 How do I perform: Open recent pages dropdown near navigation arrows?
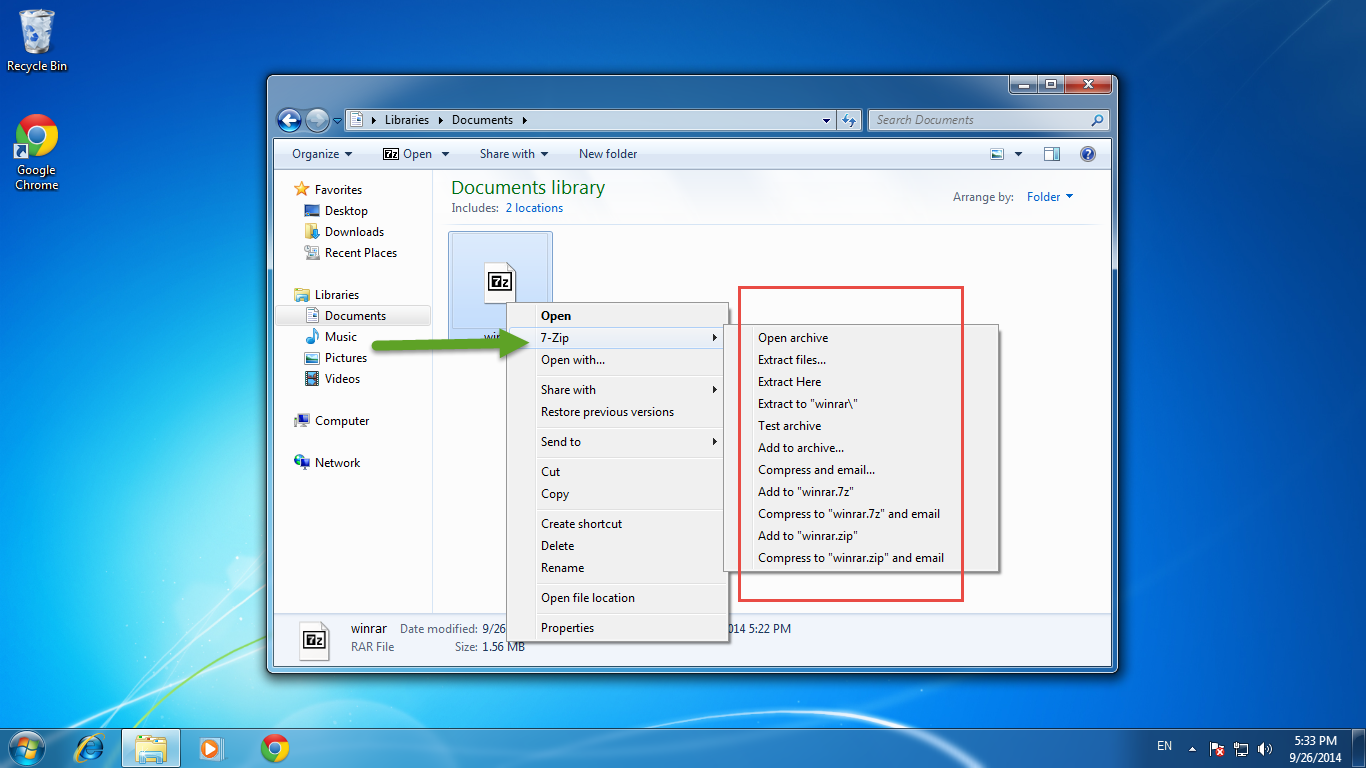(x=337, y=120)
